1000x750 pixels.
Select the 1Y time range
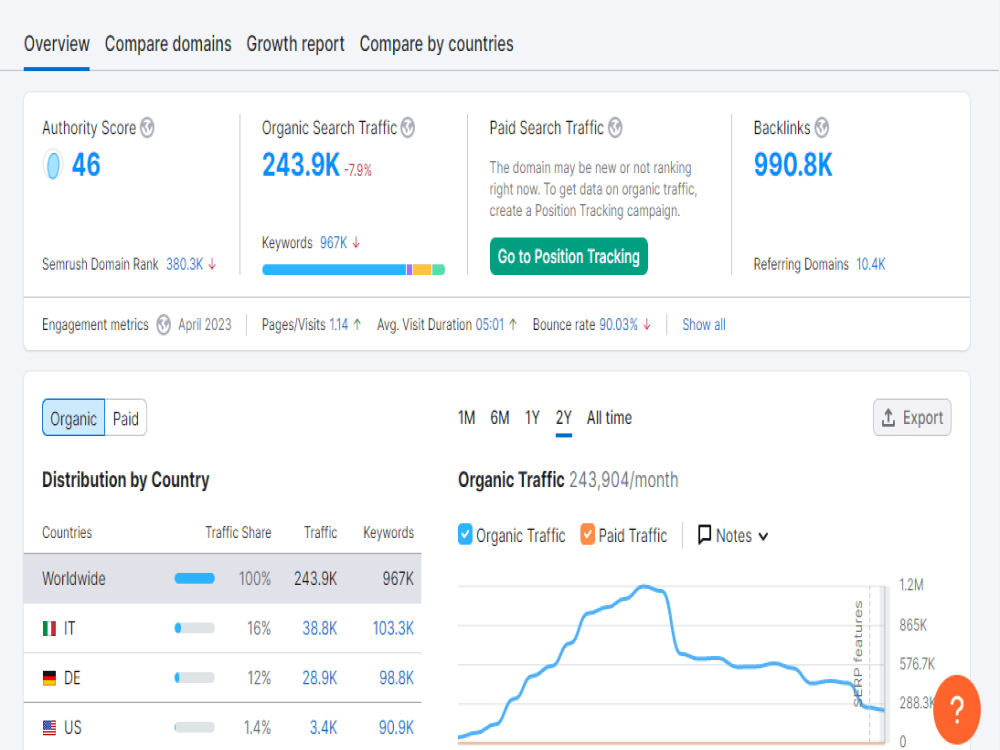(533, 418)
